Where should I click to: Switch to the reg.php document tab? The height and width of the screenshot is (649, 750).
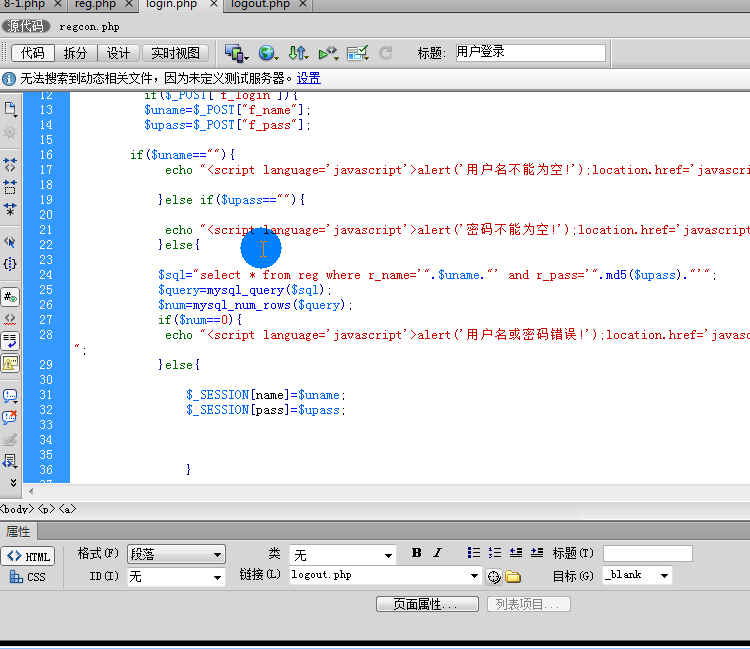[95, 5]
